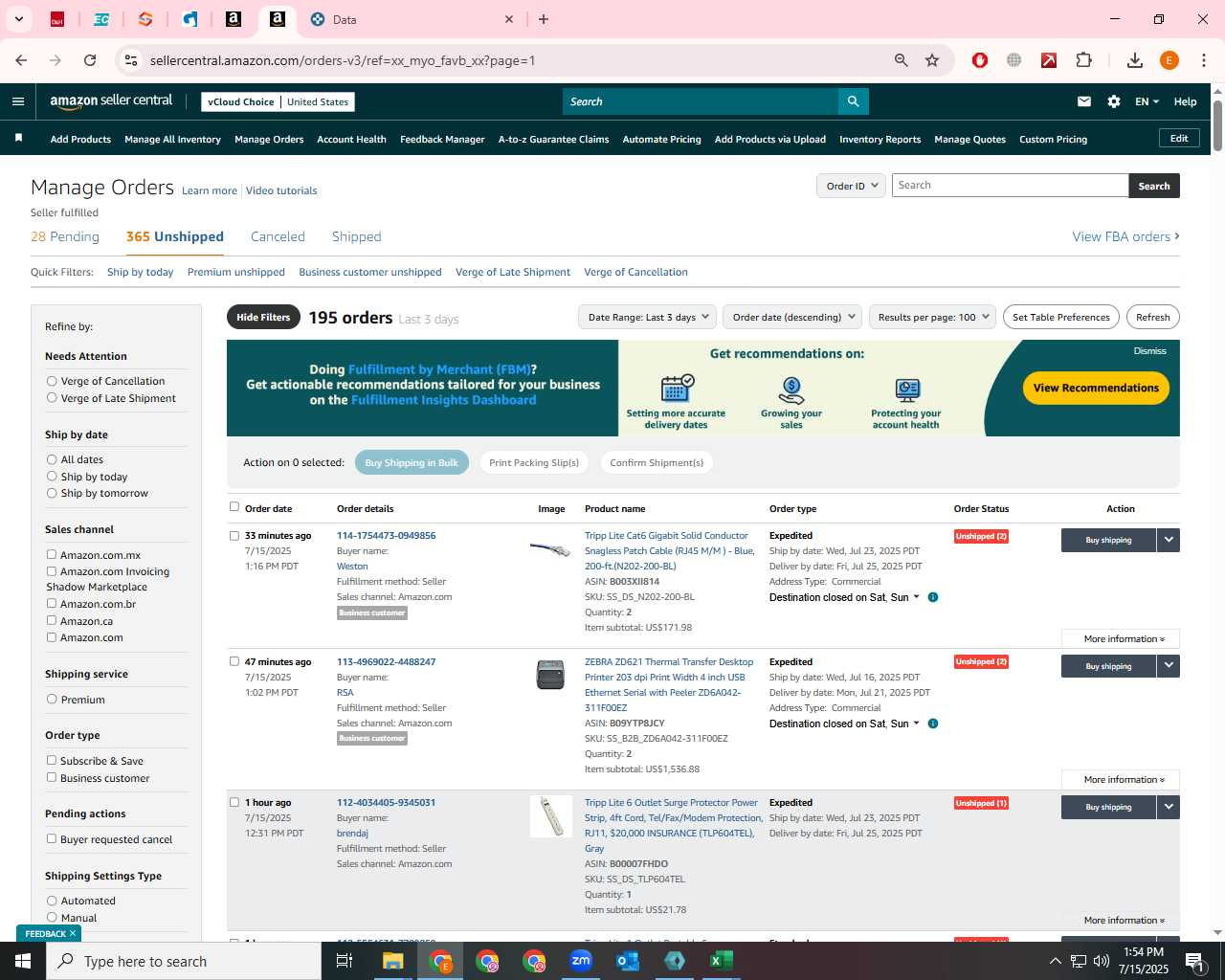Image resolution: width=1225 pixels, height=980 pixels.
Task: Select the checkbox for the 47 minutes ago order
Action: click(x=234, y=661)
